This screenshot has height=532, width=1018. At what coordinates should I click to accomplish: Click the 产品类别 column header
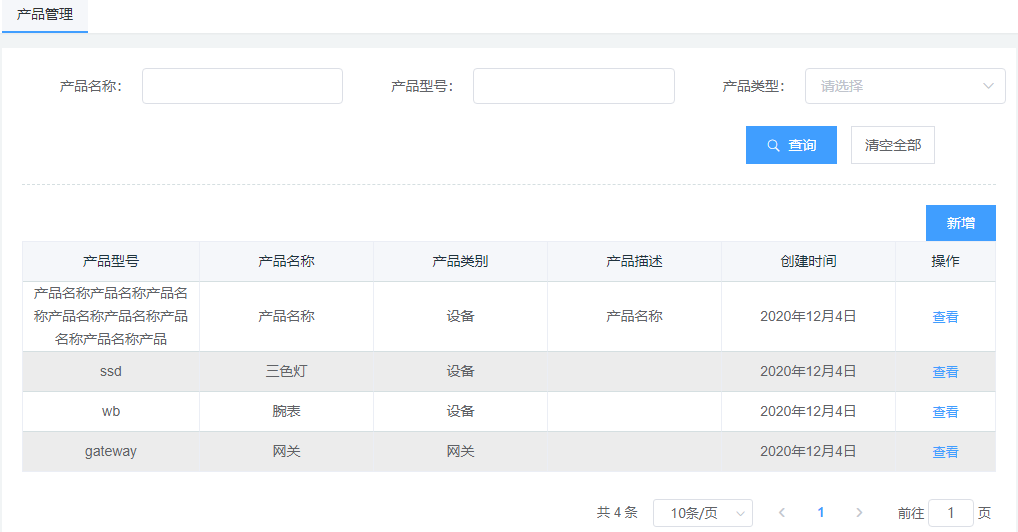pos(460,262)
